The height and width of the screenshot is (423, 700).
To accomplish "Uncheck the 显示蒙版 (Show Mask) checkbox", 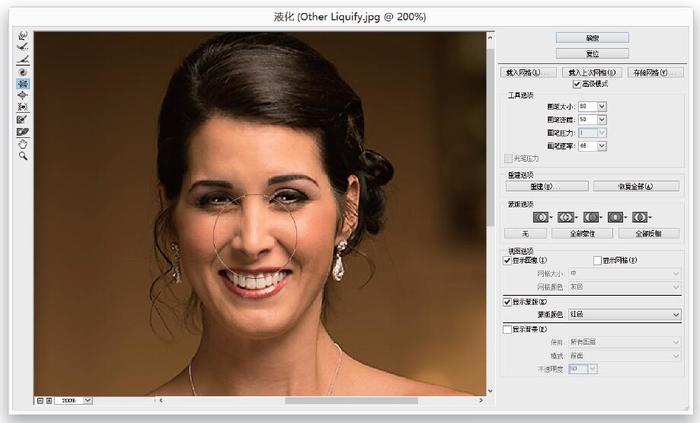I will [507, 301].
